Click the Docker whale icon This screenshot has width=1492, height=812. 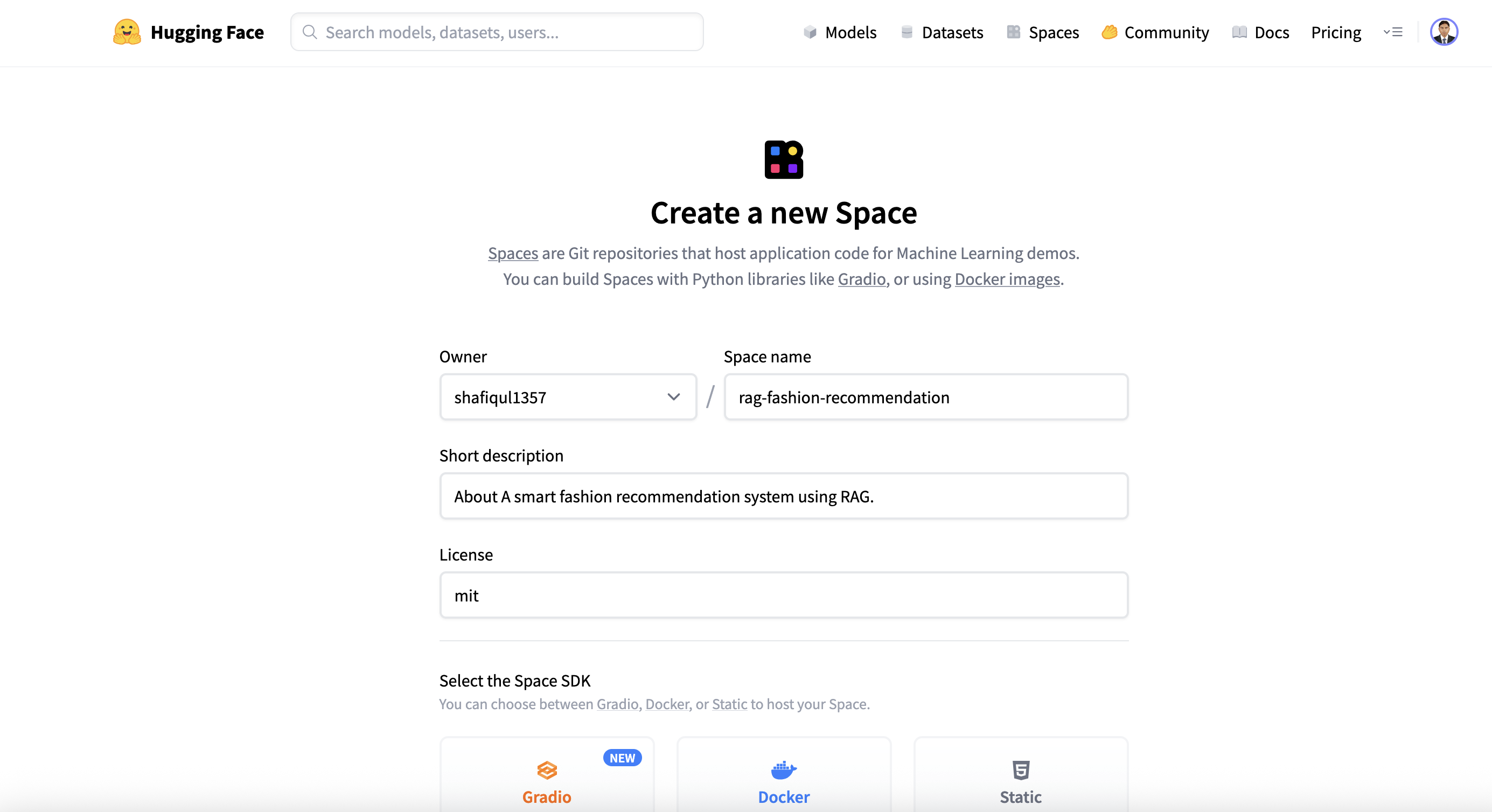784,769
